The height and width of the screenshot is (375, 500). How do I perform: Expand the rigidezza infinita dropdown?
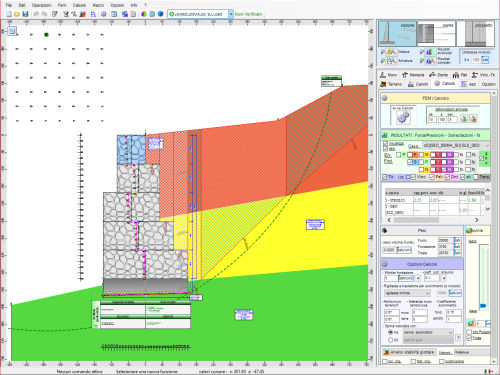[407, 293]
